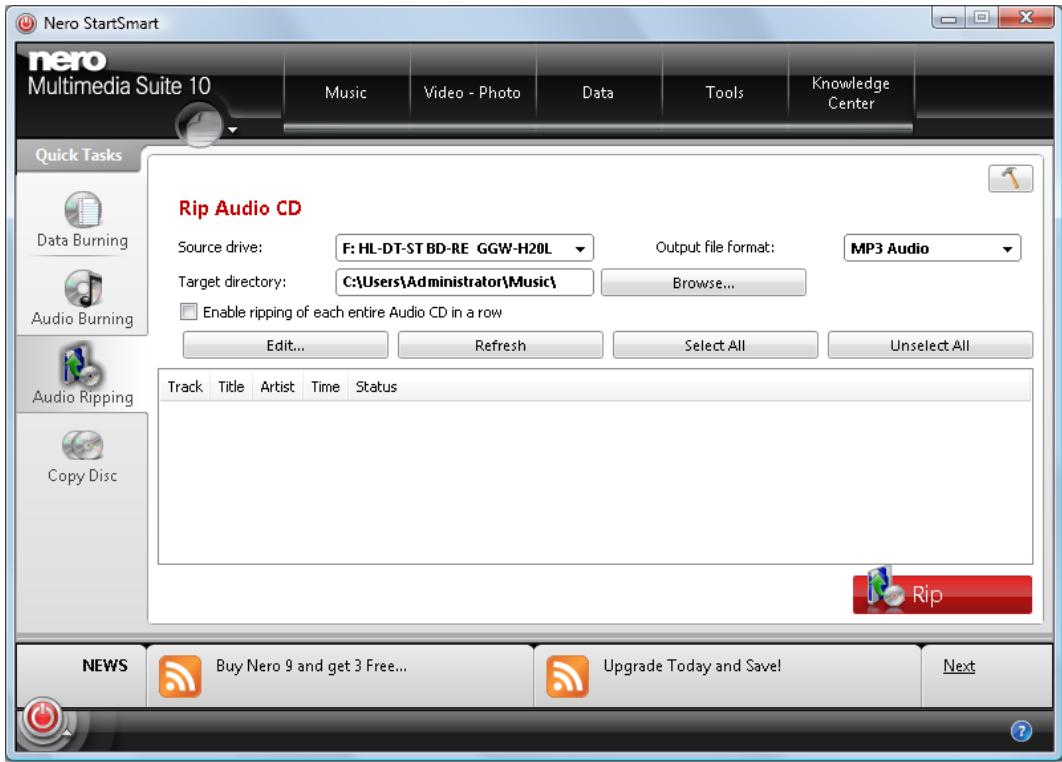The image size is (1062, 762).
Task: Click the red power button at bottom left
Action: pyautogui.click(x=43, y=716)
